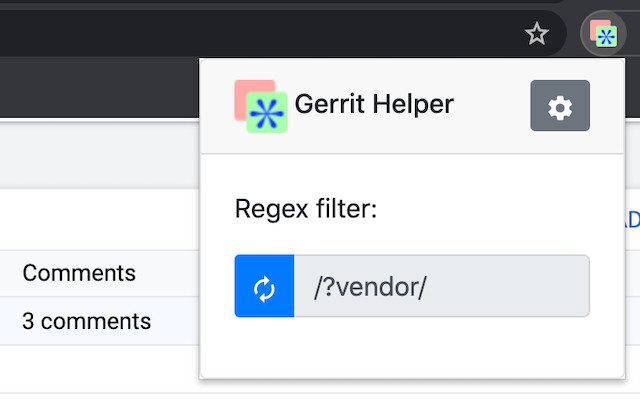The height and width of the screenshot is (400, 640).
Task: Click the "Regex filter:" label
Action: click(306, 209)
